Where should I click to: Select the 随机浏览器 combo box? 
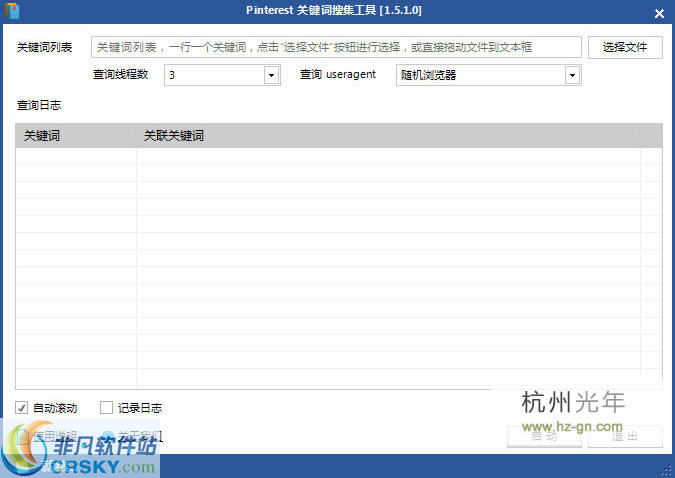pyautogui.click(x=489, y=75)
